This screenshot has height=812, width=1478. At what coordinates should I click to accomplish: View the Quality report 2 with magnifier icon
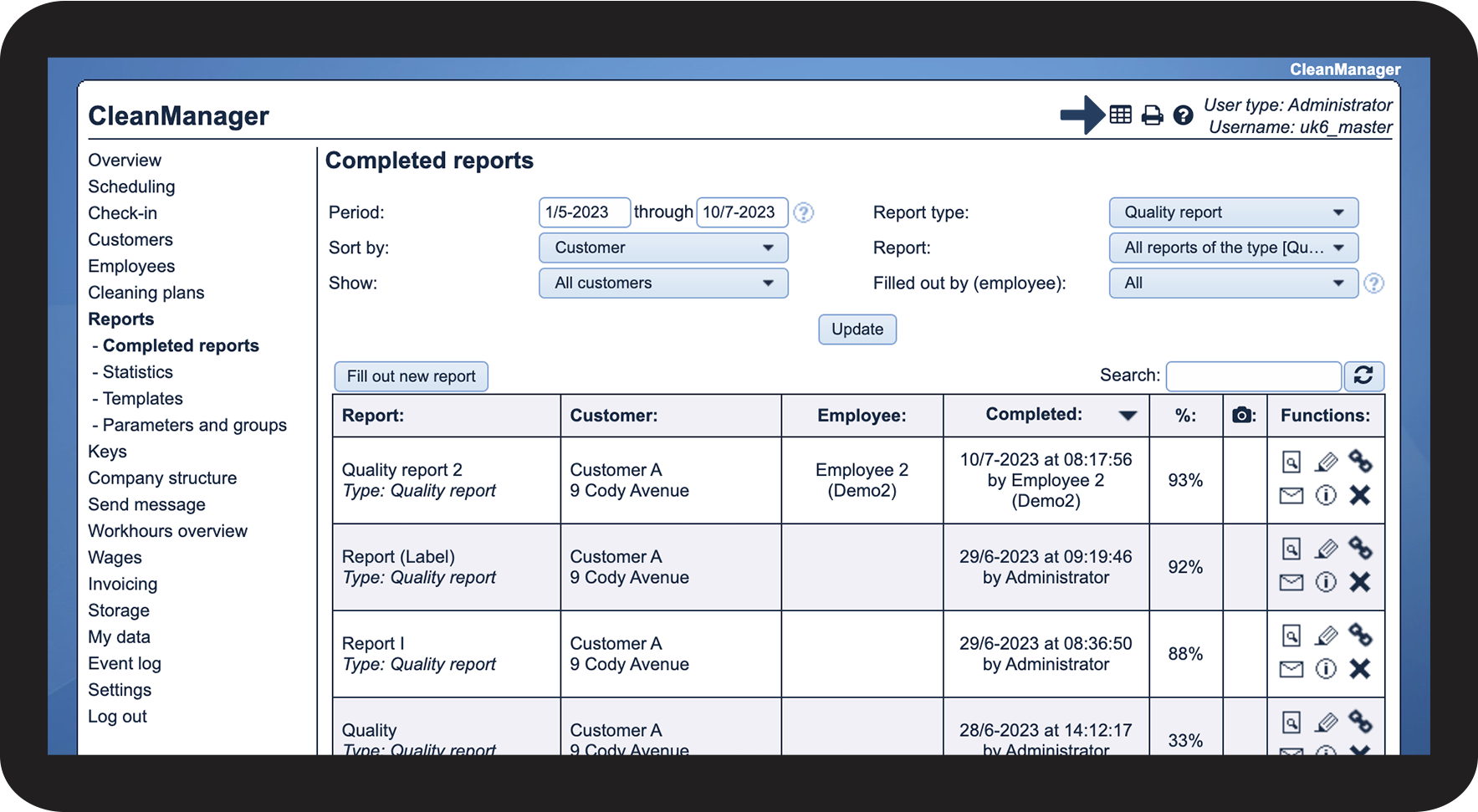click(x=1291, y=462)
